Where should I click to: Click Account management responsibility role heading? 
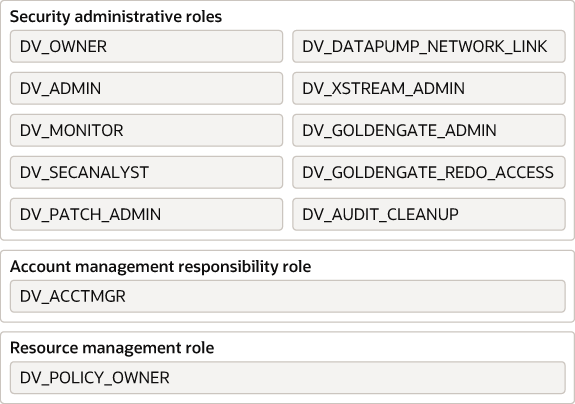(x=161, y=267)
